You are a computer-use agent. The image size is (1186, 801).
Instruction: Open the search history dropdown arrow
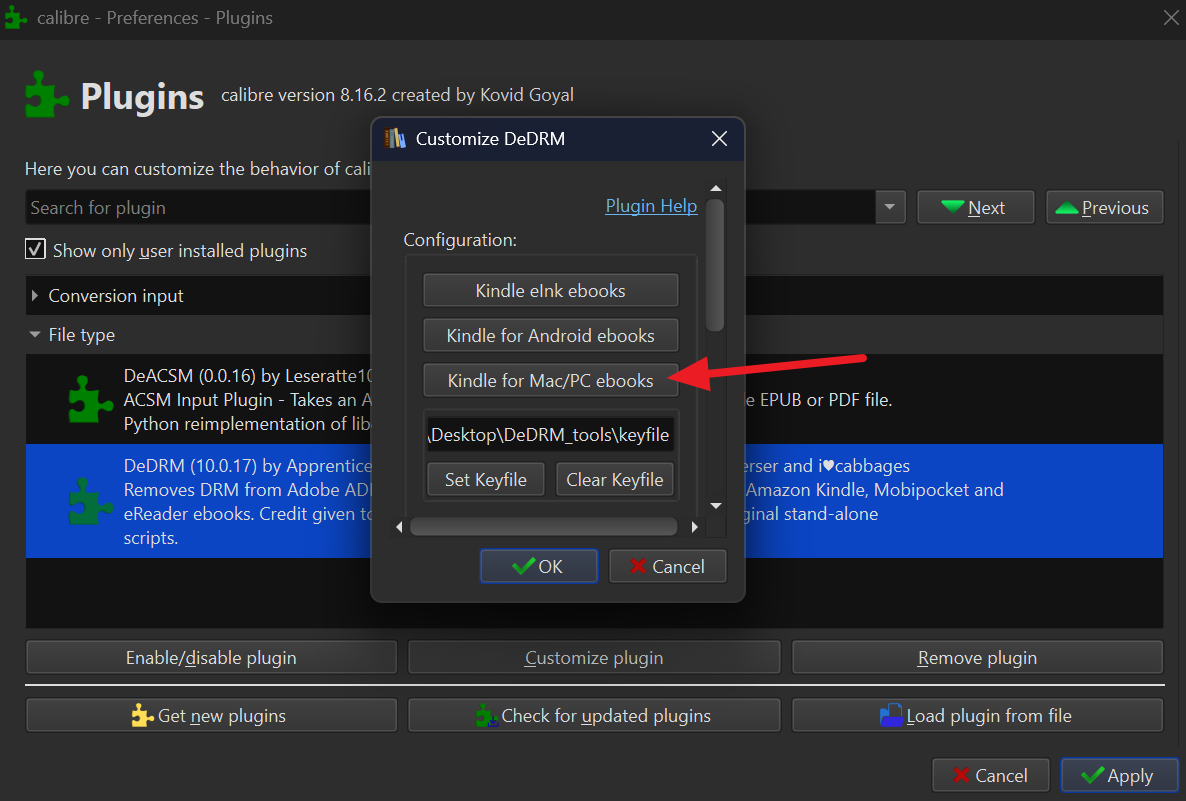890,208
